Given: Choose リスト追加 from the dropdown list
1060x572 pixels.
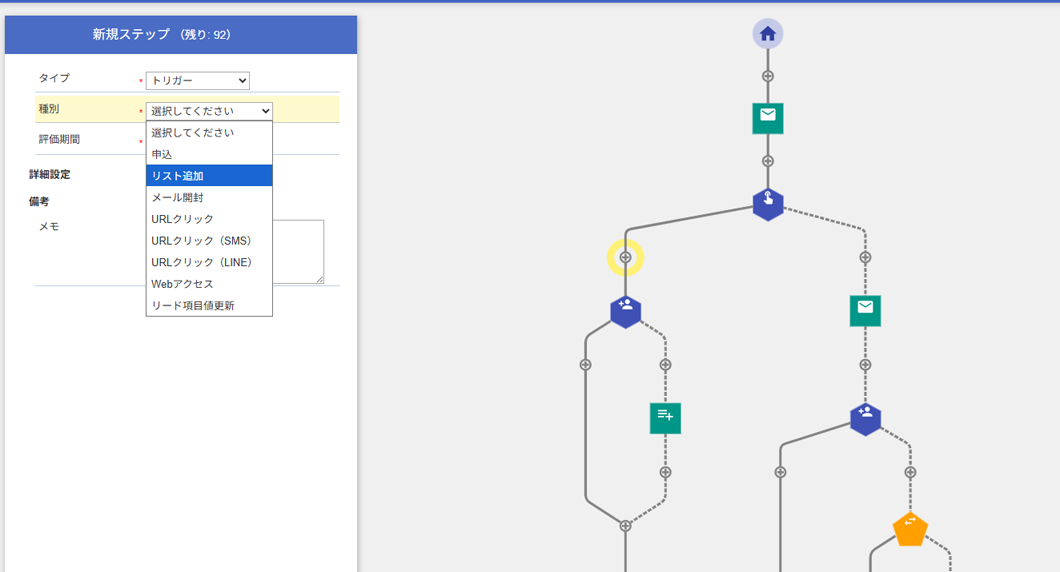Looking at the screenshot, I should [208, 176].
